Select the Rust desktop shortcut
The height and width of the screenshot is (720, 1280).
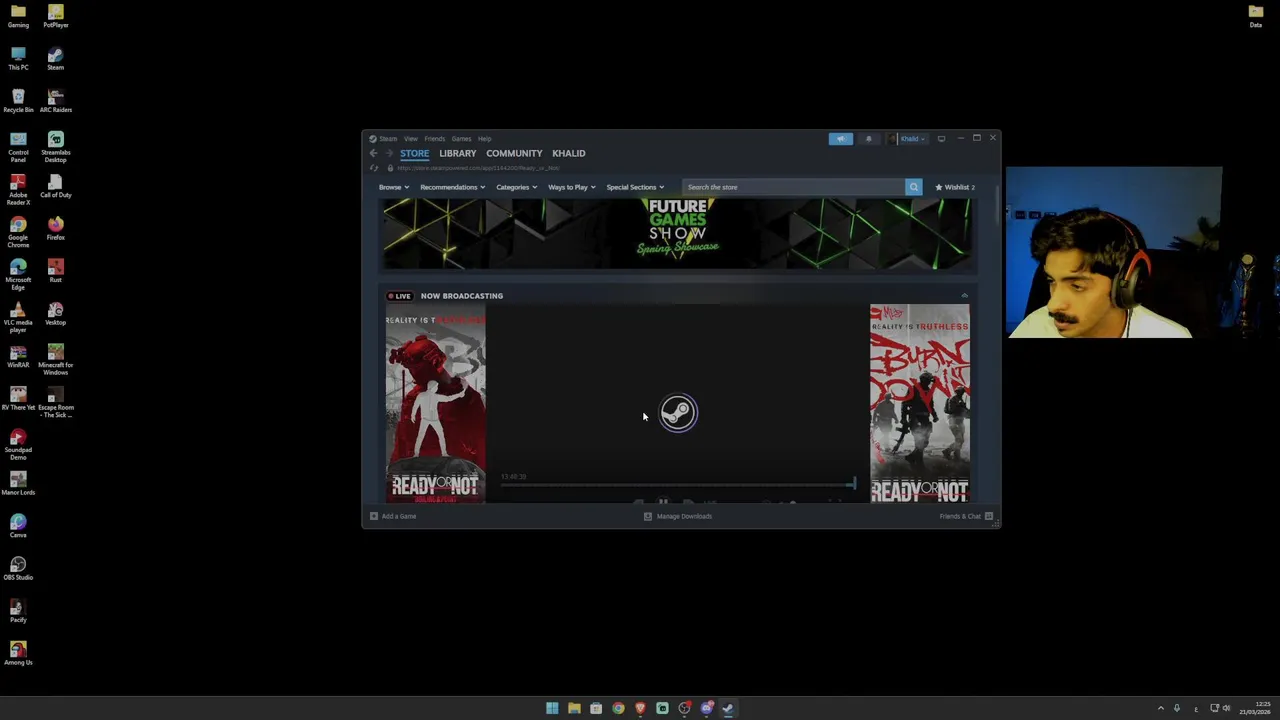coord(56,271)
